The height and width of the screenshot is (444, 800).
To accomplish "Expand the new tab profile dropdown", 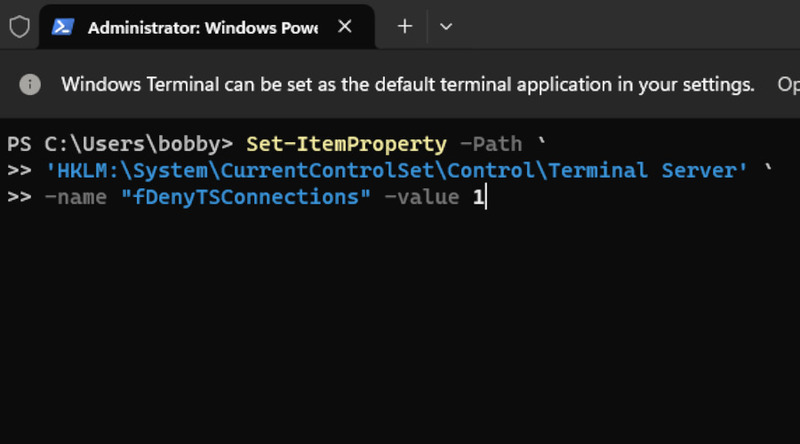I will 446,27.
